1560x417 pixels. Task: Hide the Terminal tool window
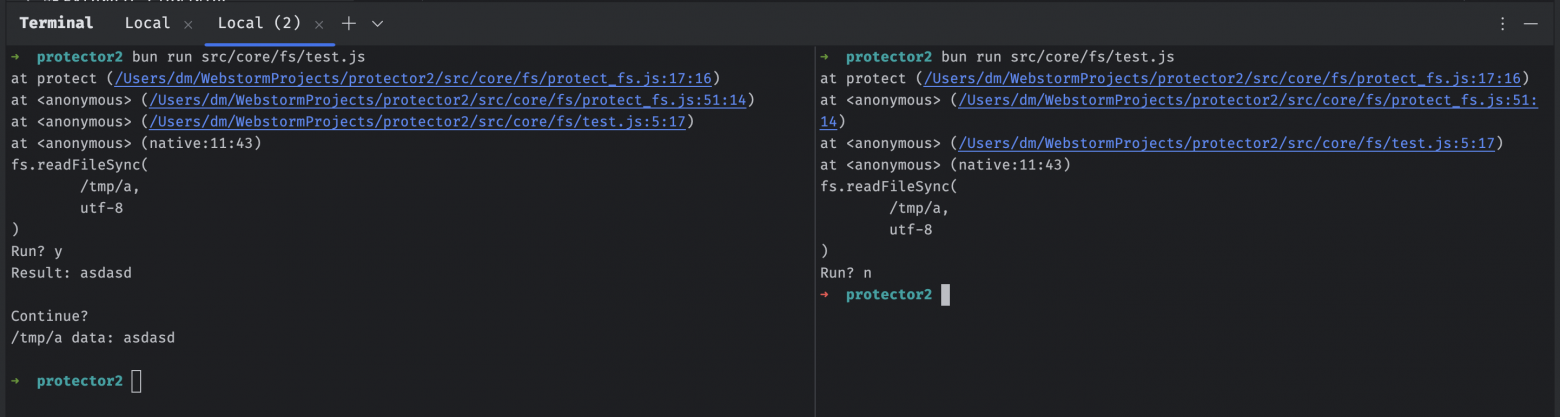tap(1530, 23)
